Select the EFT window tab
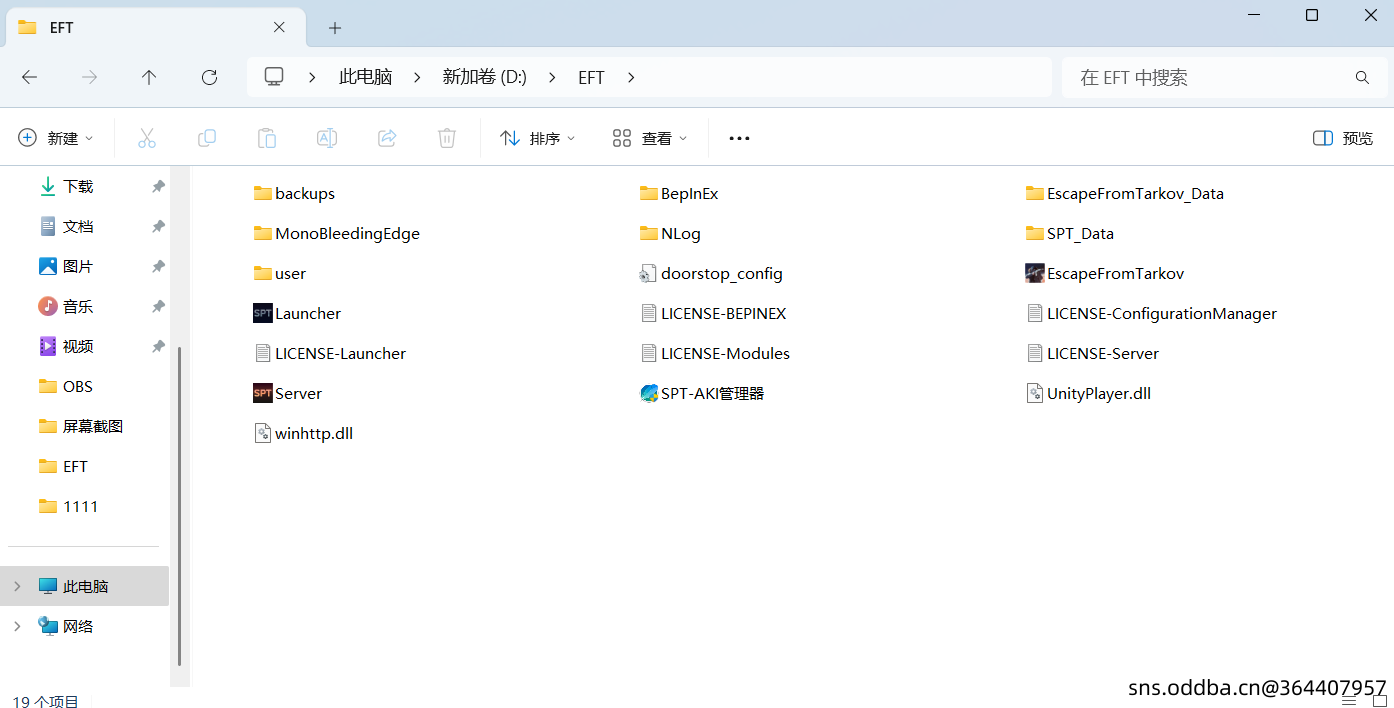Screen dimensions: 1394x708 click(155, 27)
